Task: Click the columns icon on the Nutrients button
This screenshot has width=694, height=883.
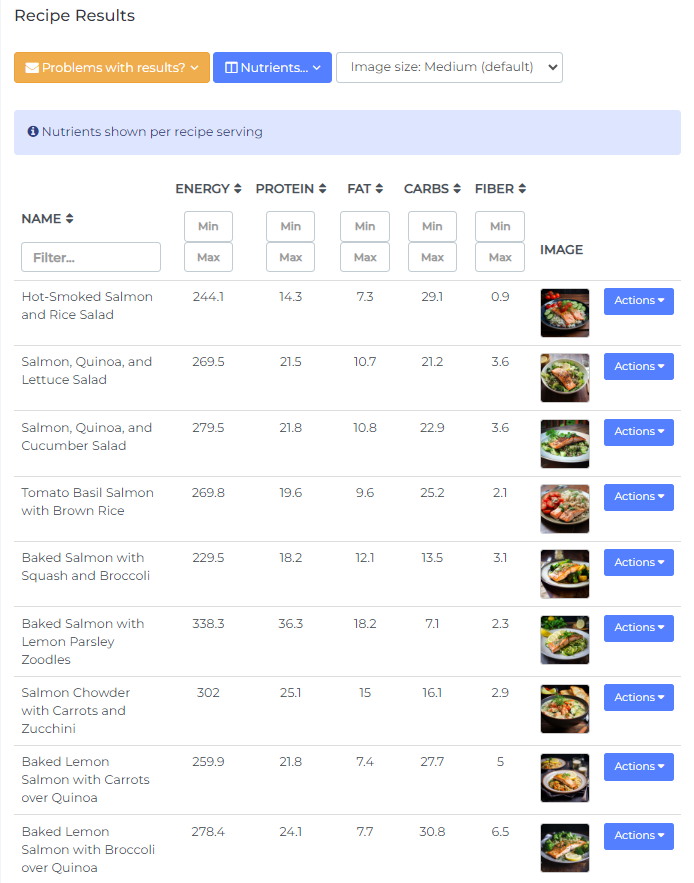Action: point(234,68)
